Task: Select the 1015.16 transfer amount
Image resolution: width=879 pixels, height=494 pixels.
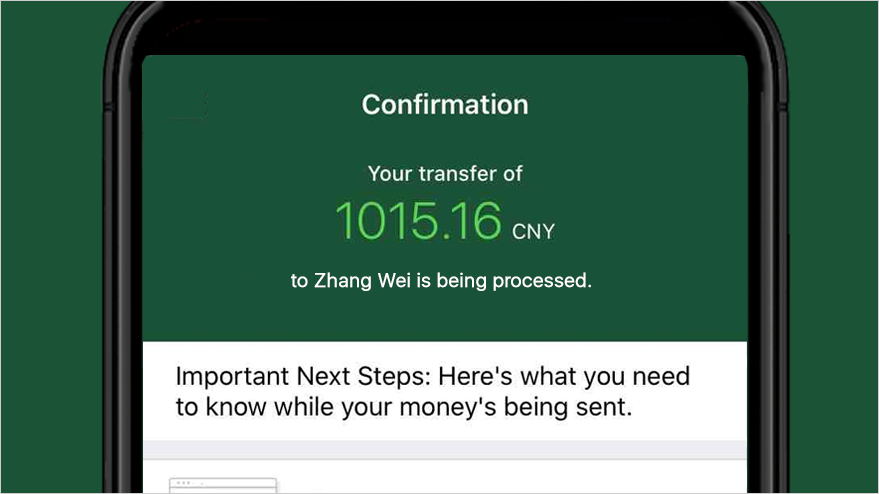Action: point(418,220)
